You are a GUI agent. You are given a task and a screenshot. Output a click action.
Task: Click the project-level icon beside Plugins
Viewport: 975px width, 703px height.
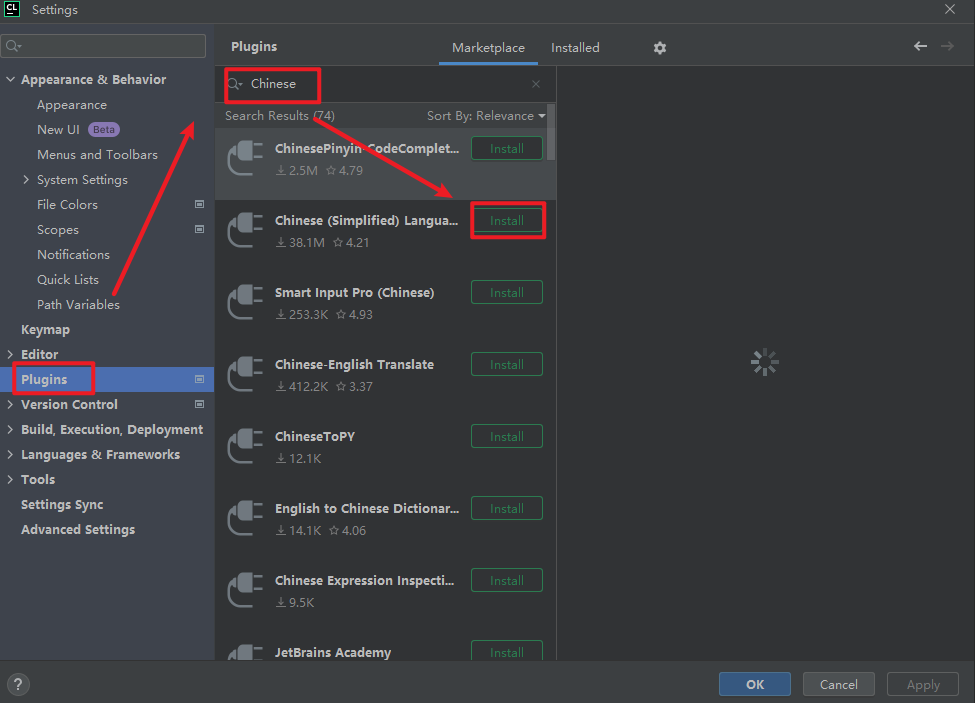[x=200, y=379]
